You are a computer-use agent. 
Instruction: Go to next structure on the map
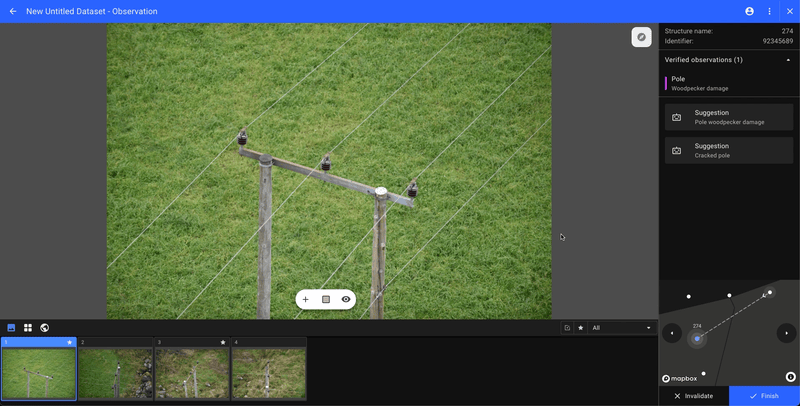click(786, 333)
